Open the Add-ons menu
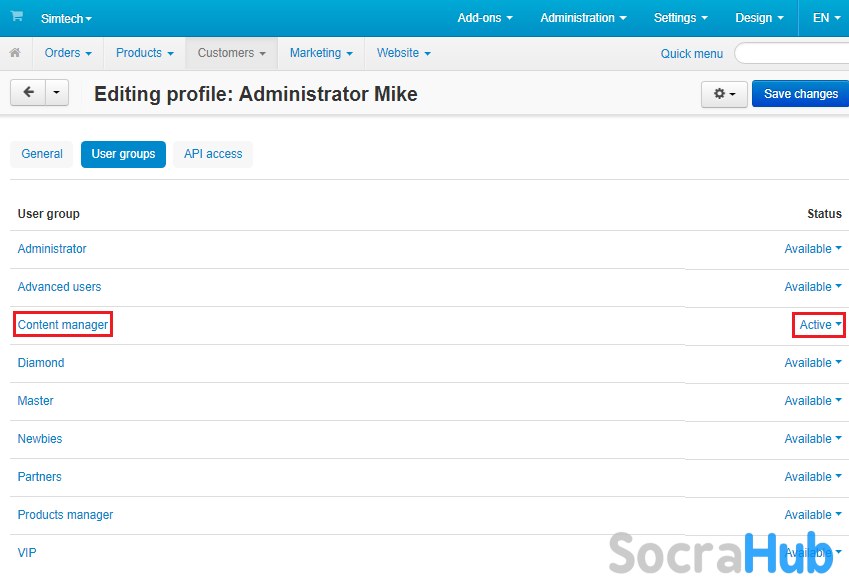The height and width of the screenshot is (577, 849). 485,18
